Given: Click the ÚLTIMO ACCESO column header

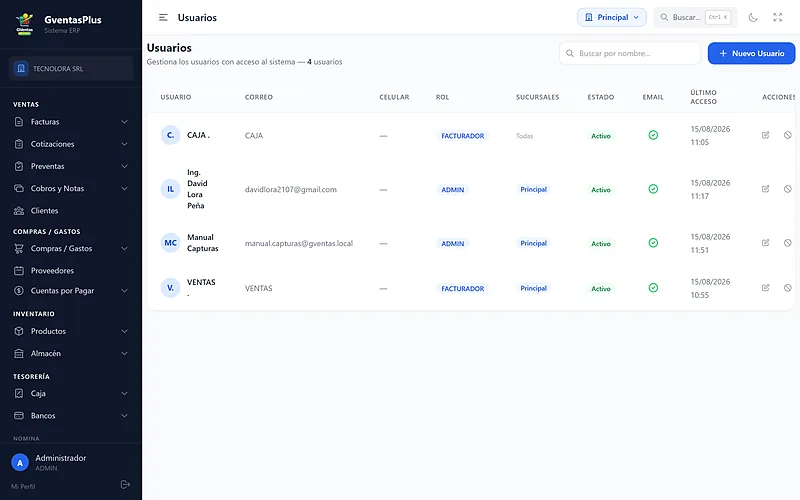Looking at the screenshot, I should pyautogui.click(x=704, y=97).
